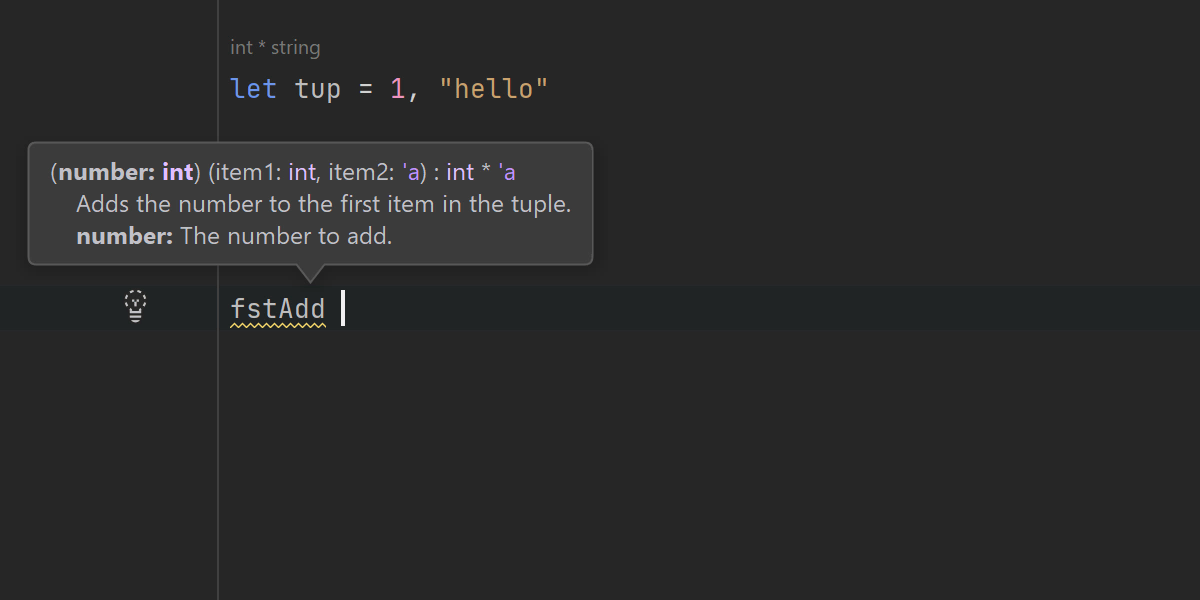
Task: Click the light bulb quick-fix icon
Action: click(136, 305)
